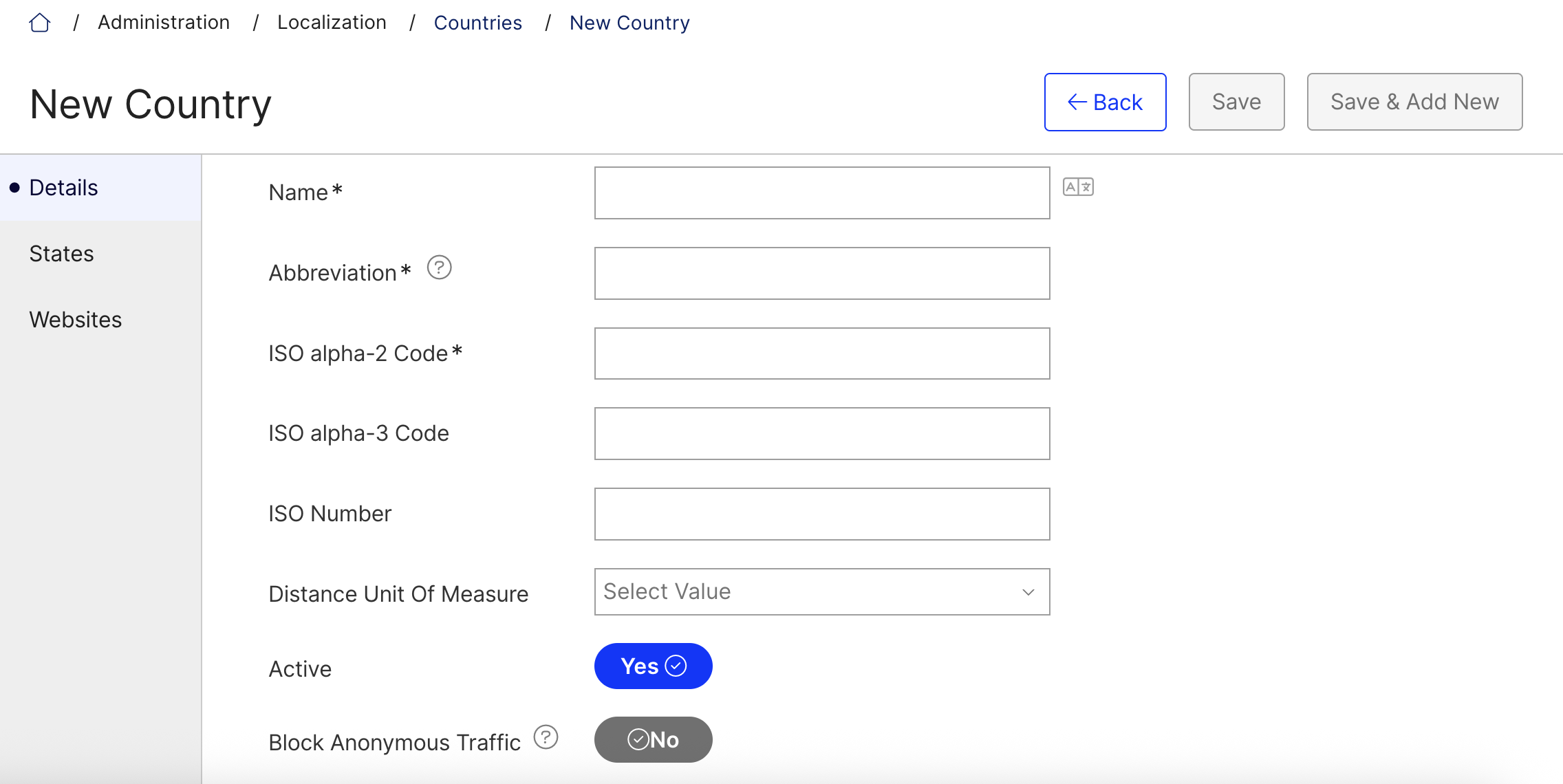This screenshot has width=1563, height=784.
Task: Navigate back using the Countries breadcrumb link
Action: [478, 22]
